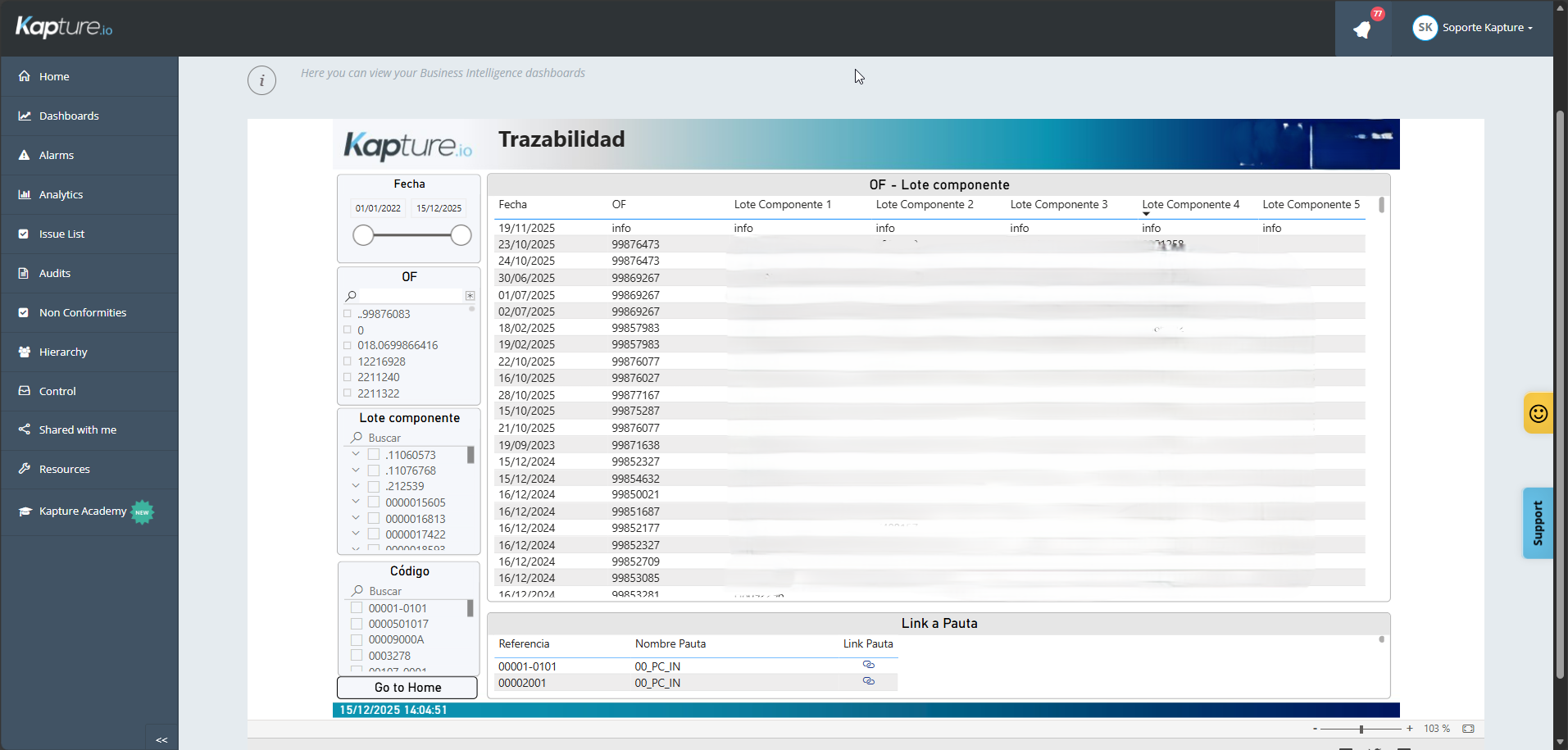Expand the .11060573 lote componente entry
The width and height of the screenshot is (1568, 750).
[355, 453]
